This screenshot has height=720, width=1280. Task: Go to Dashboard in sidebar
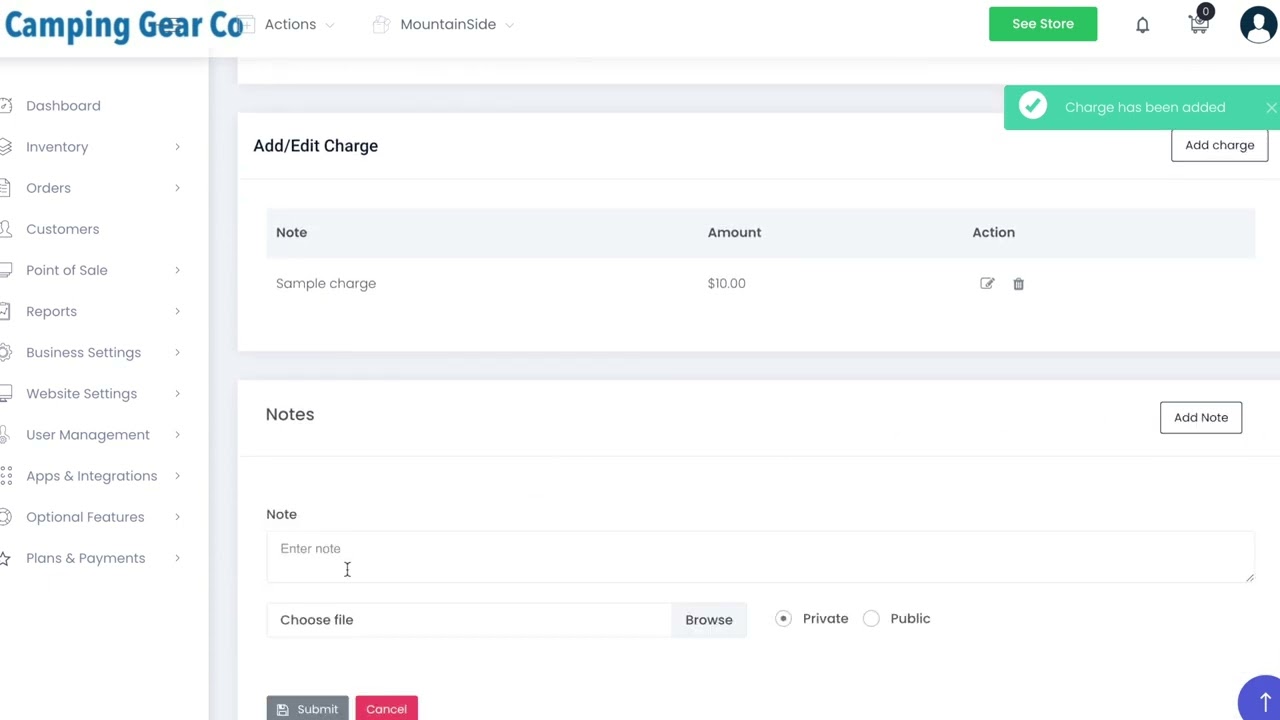[x=63, y=106]
